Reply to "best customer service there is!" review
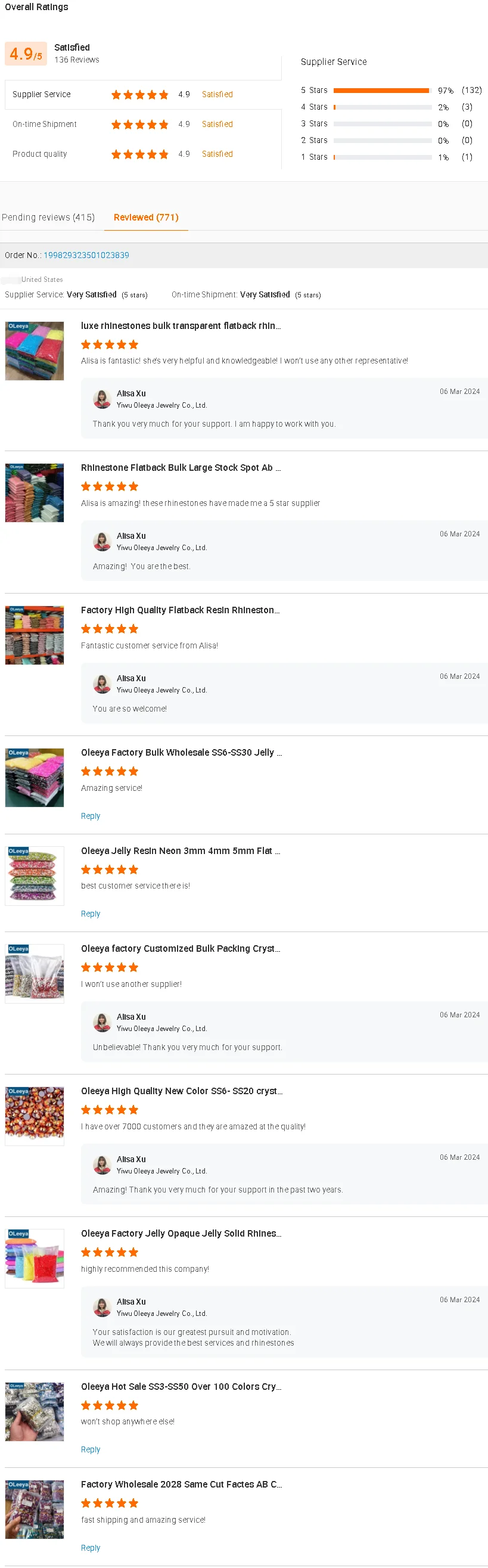Screen dimensions: 488x1568 point(91,914)
